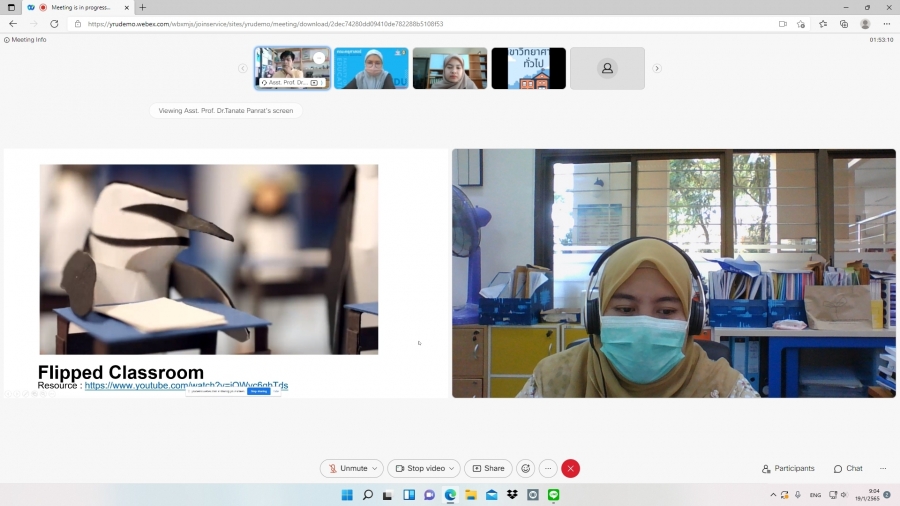Open the YouTube resource link on slide
This screenshot has height=506, width=900.
pyautogui.click(x=186, y=386)
